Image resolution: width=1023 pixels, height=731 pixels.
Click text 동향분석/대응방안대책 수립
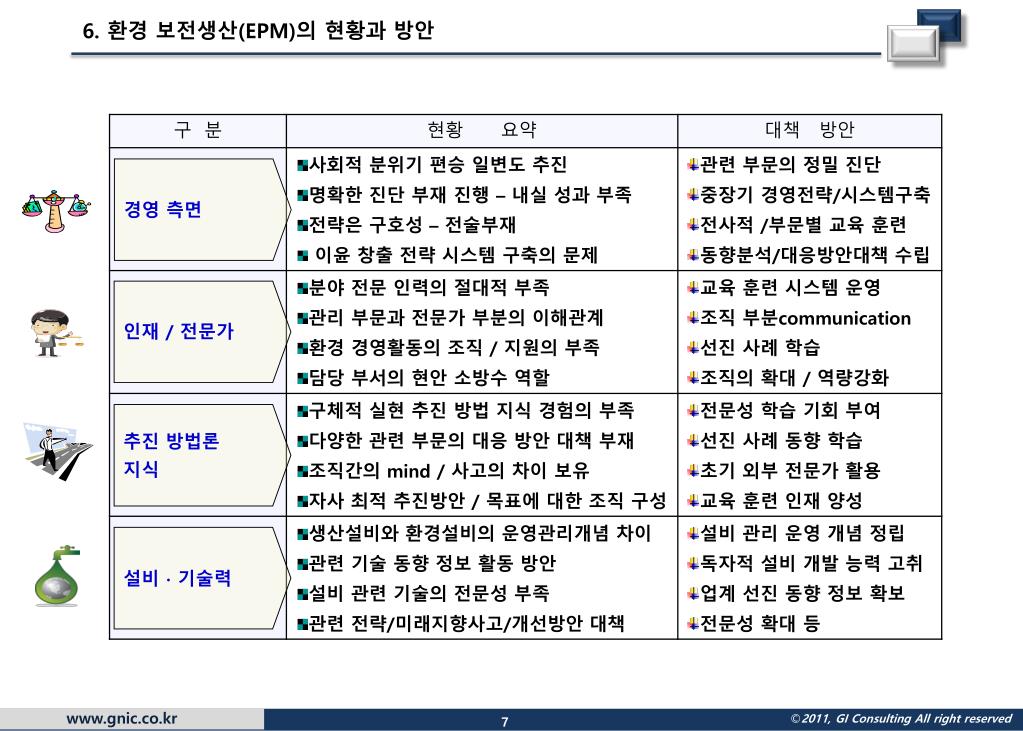pyautogui.click(x=815, y=255)
